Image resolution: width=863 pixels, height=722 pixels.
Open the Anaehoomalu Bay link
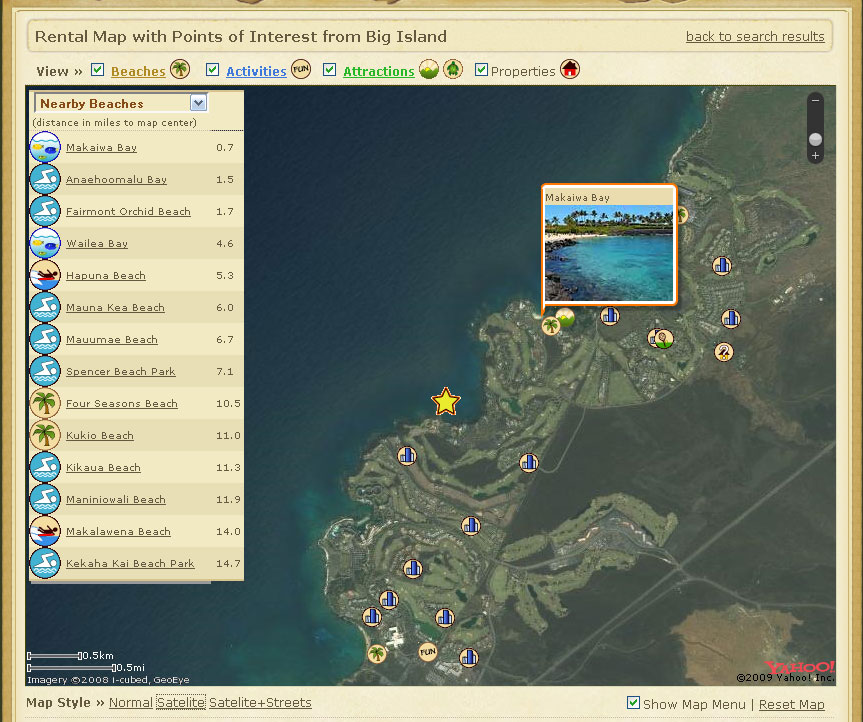coord(116,179)
